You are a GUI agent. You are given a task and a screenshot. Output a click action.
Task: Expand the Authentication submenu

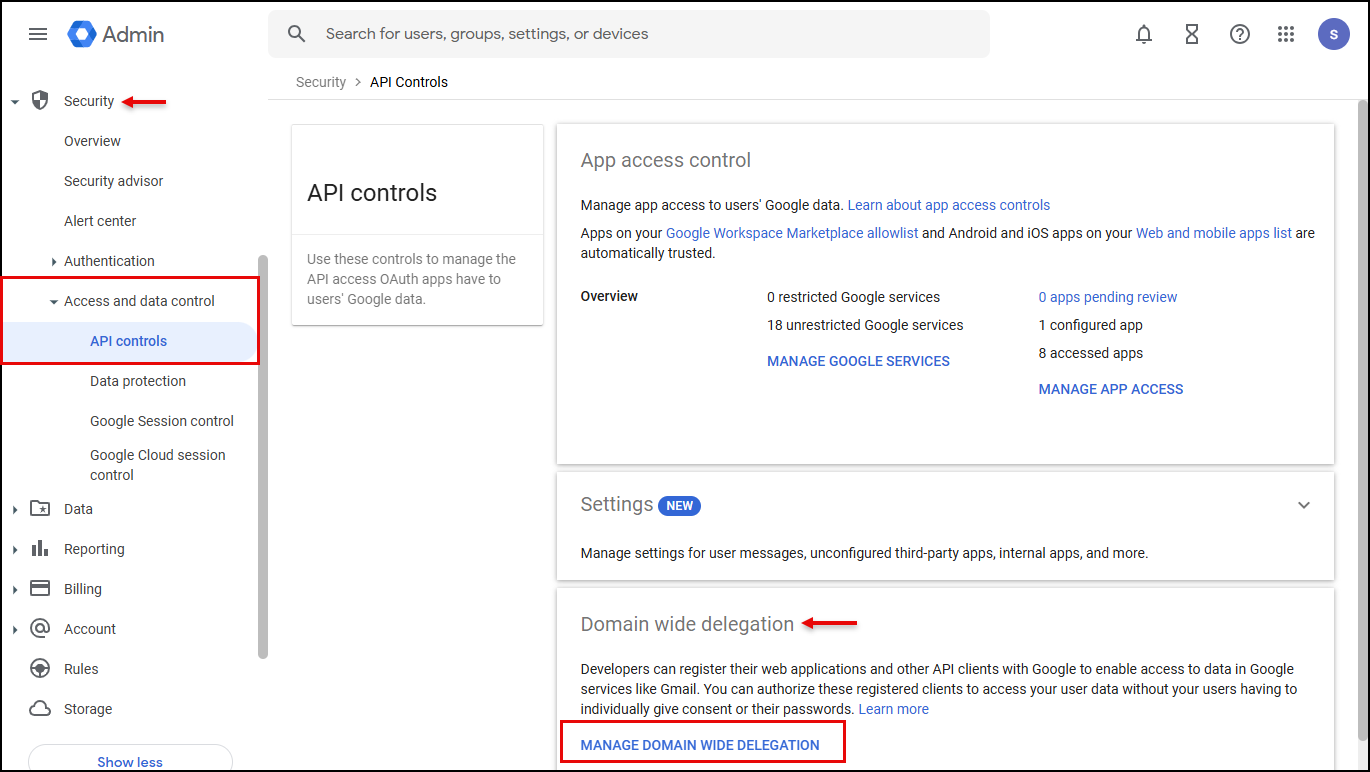coord(54,262)
